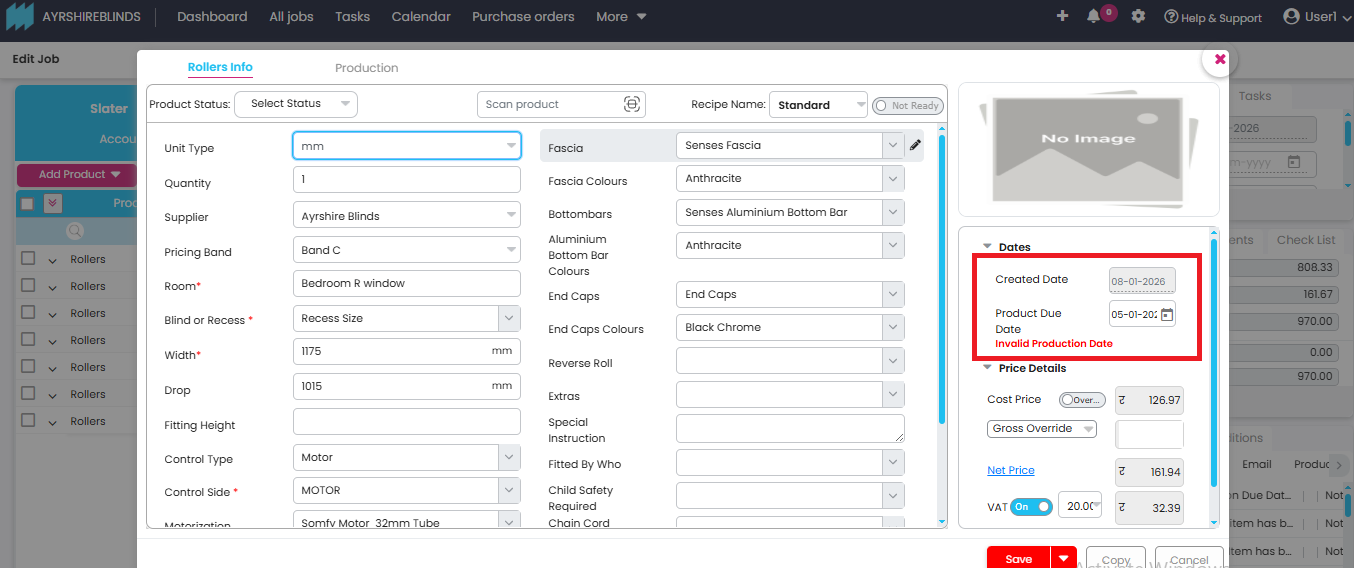Image resolution: width=1354 pixels, height=568 pixels.
Task: Open Purchase orders in the top menu
Action: click(523, 17)
